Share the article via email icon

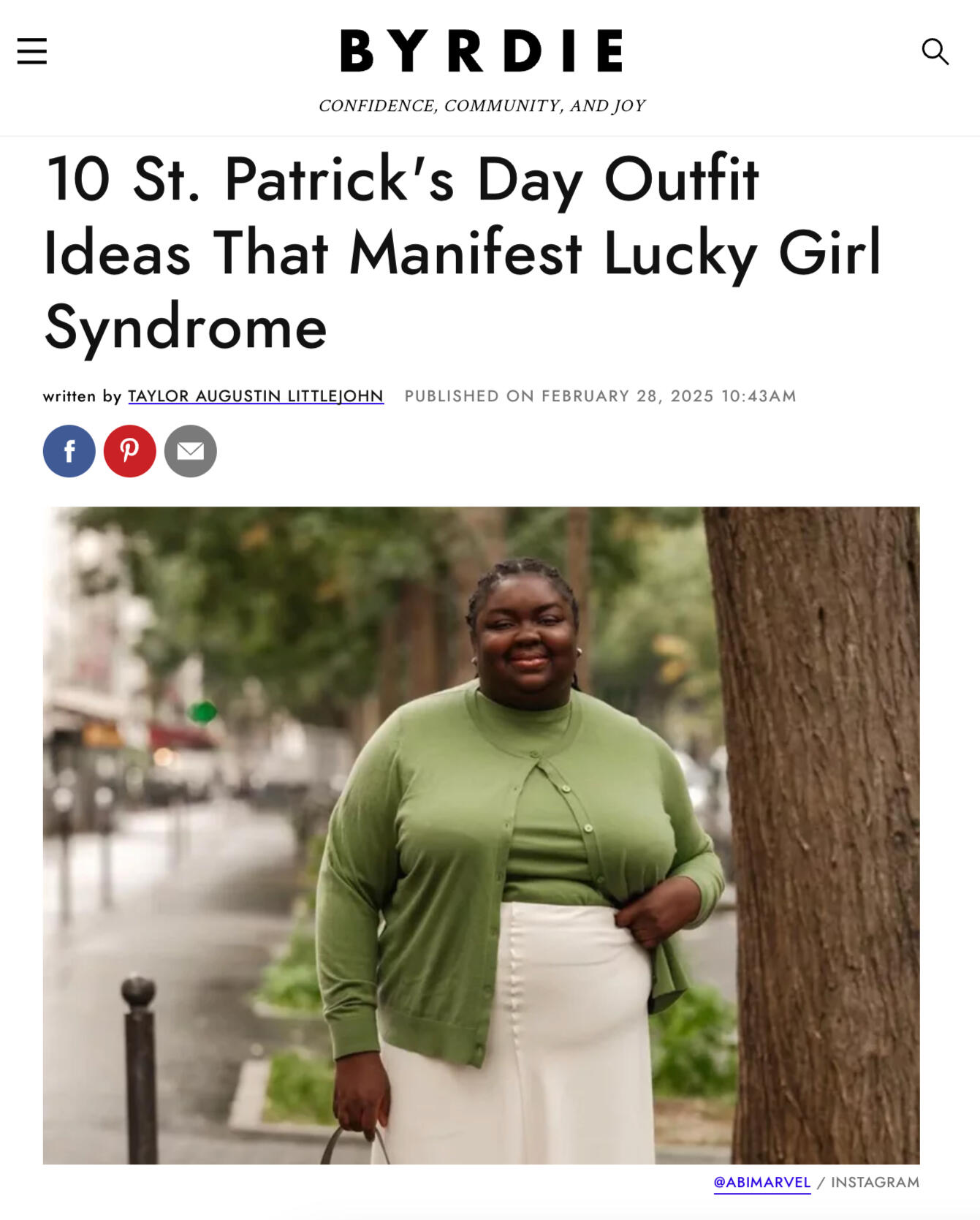click(191, 451)
